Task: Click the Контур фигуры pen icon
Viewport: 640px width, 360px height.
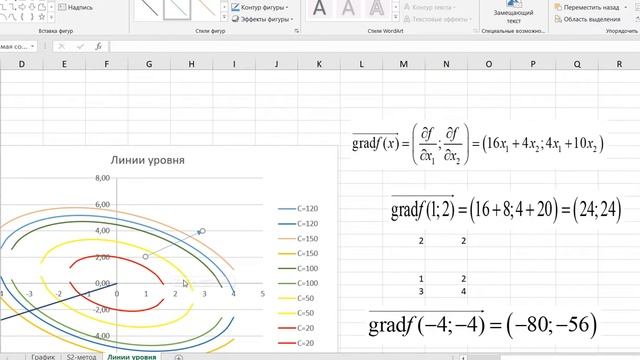Action: 236,7
